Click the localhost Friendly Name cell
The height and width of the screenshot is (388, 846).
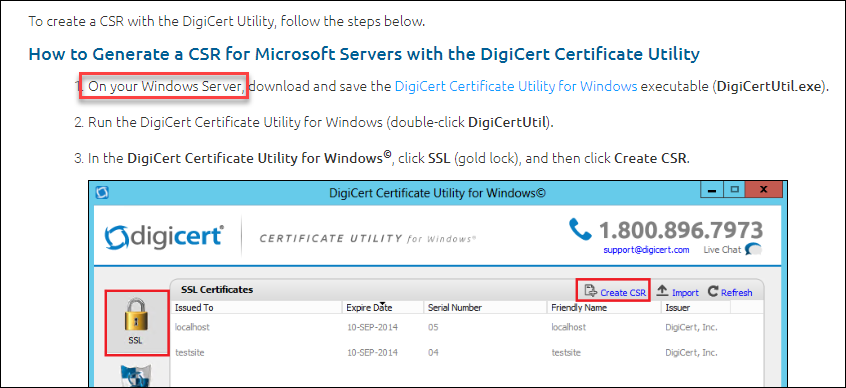(x=569, y=327)
